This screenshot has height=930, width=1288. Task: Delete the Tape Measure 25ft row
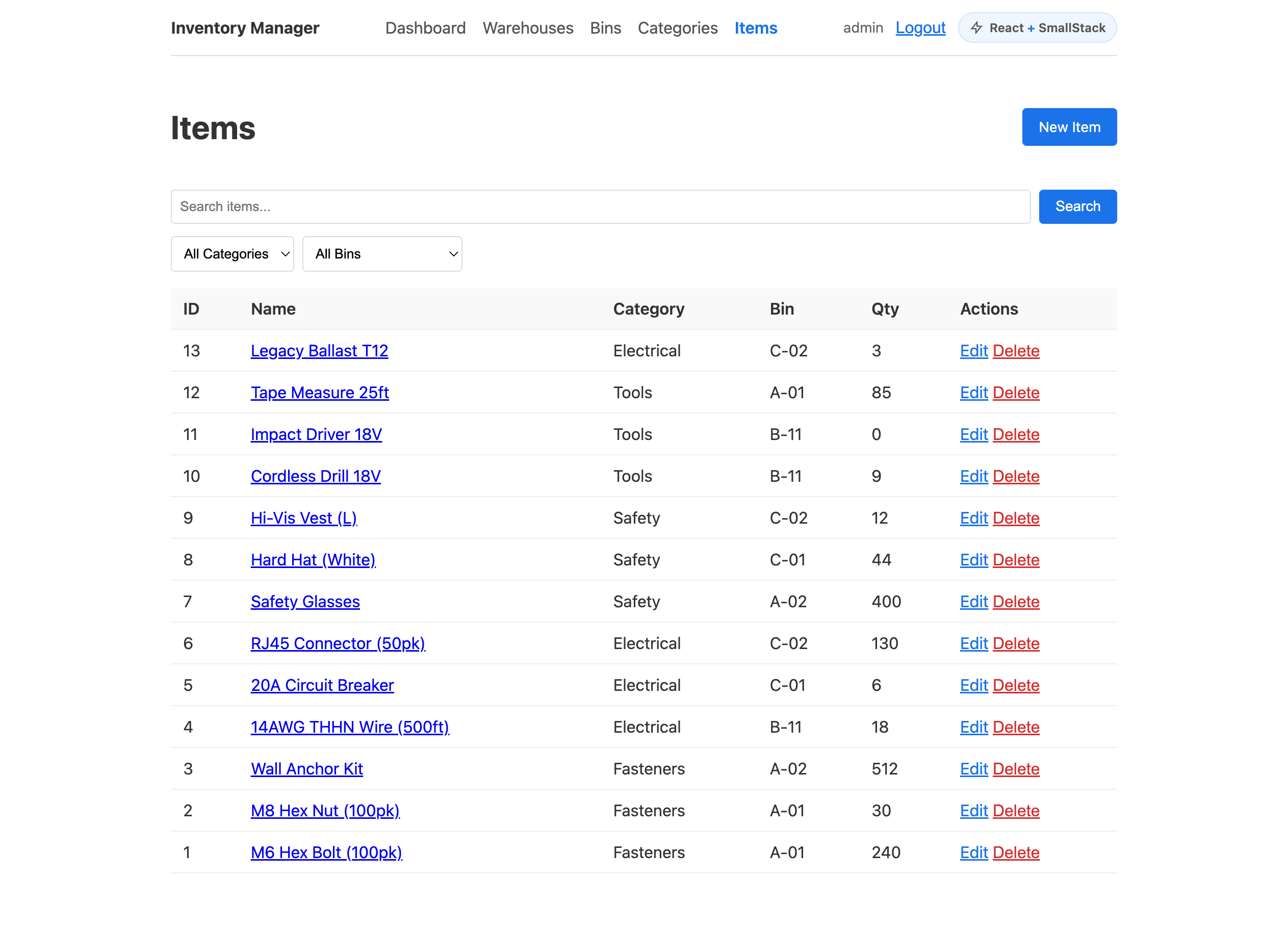[1016, 393]
